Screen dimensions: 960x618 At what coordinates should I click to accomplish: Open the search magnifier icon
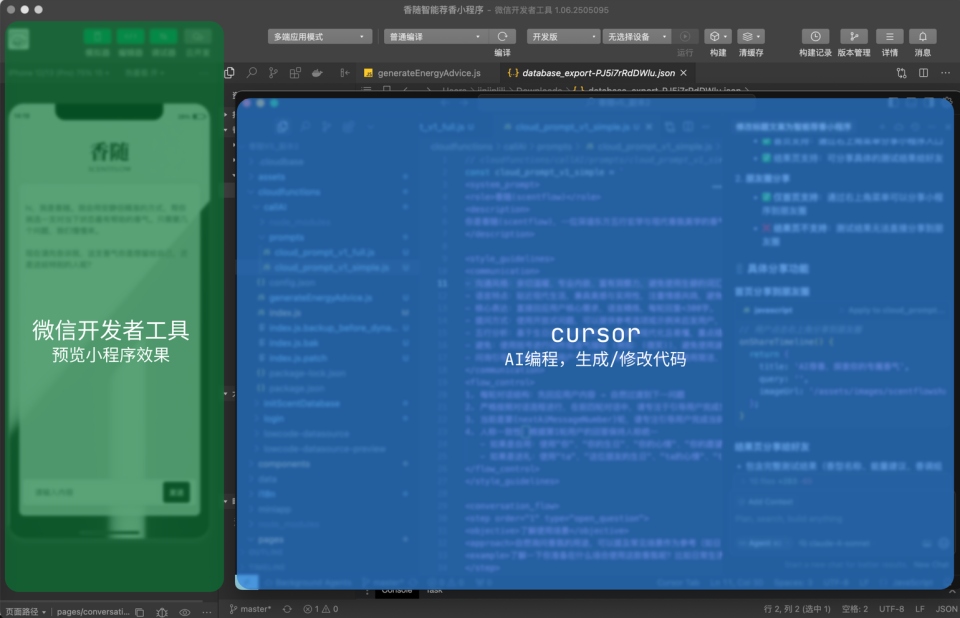pos(252,73)
